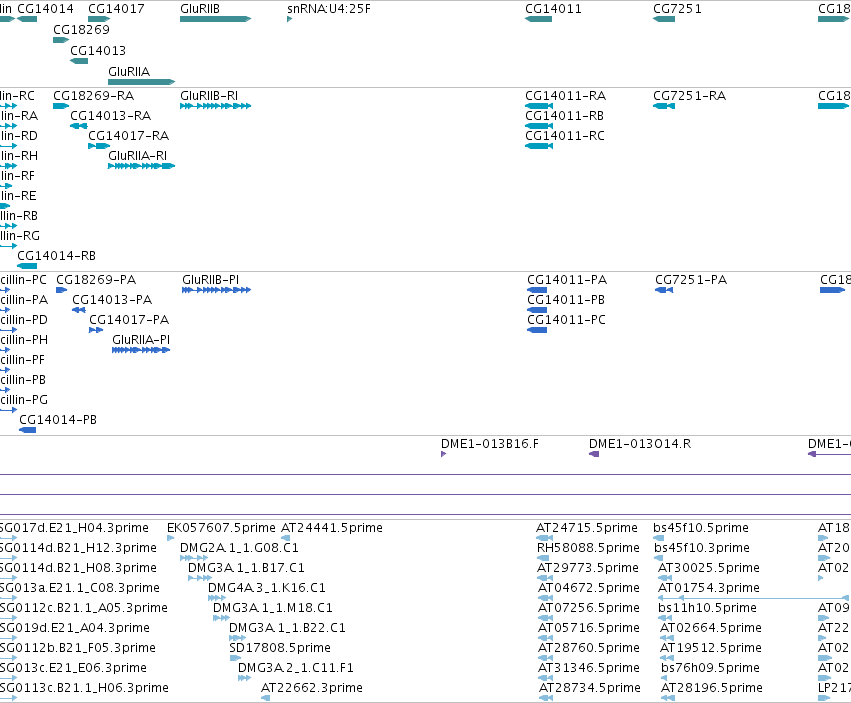Click the CG14014-RB transcript glyph
Image resolution: width=851 pixels, height=703 pixels.
coord(27,266)
